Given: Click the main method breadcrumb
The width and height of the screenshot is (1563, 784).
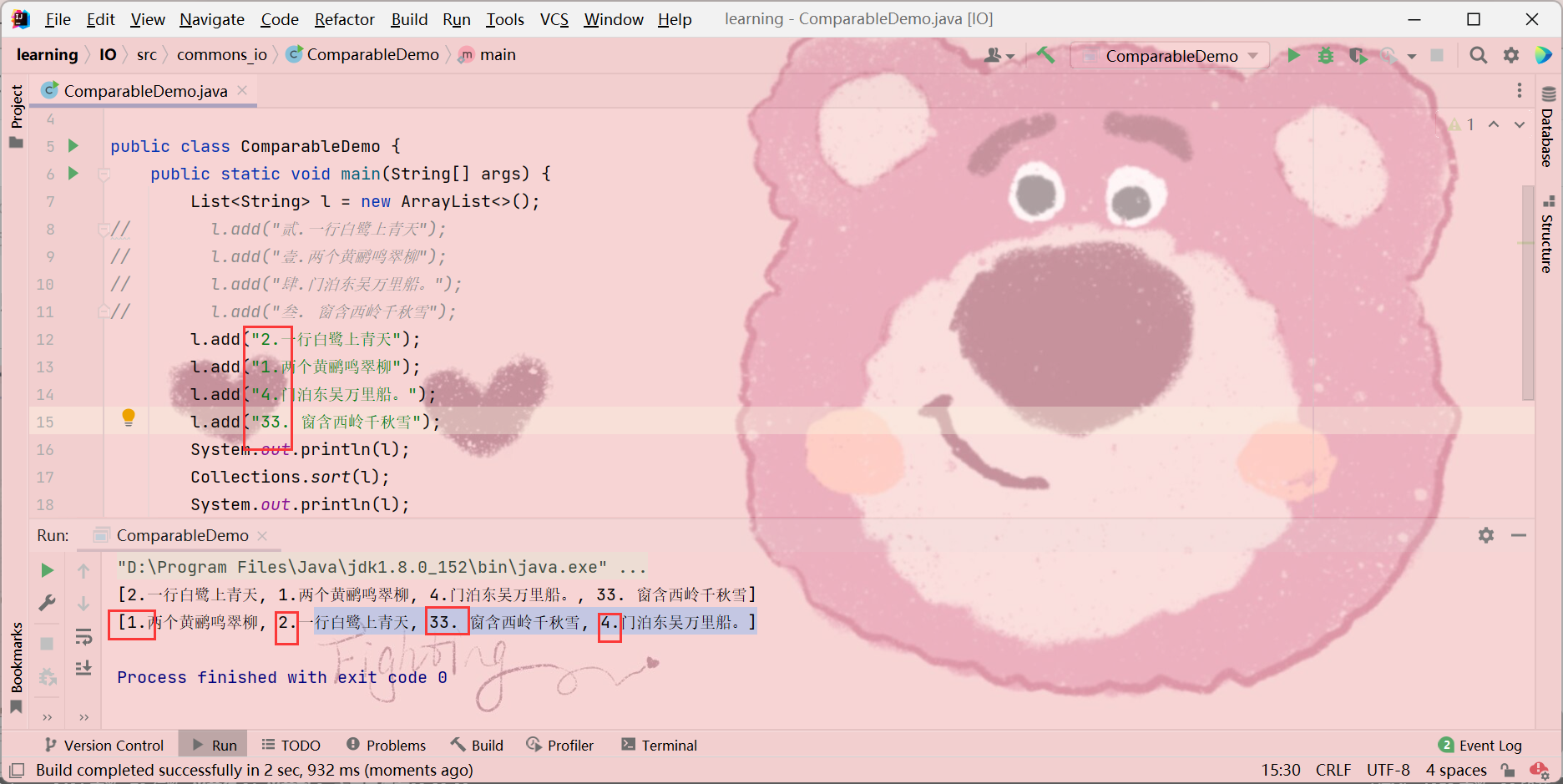Looking at the screenshot, I should point(488,54).
